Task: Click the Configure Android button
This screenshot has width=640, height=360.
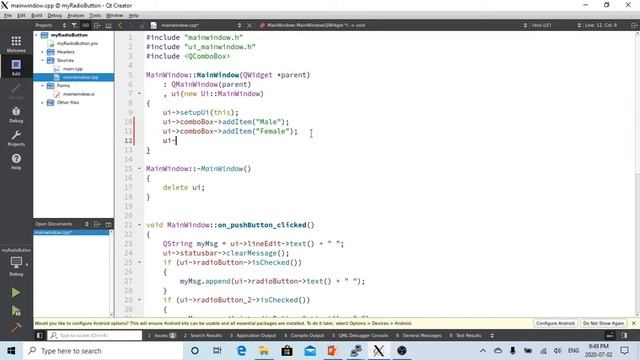Action: (x=555, y=323)
